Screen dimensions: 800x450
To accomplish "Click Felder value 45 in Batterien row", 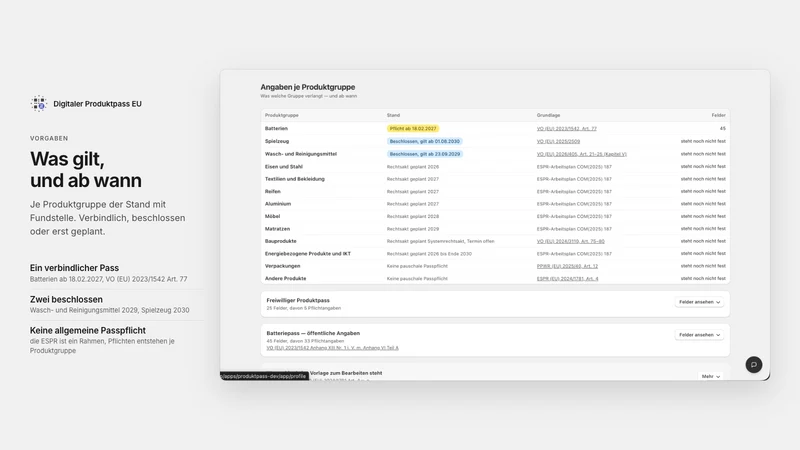I will (722, 129).
